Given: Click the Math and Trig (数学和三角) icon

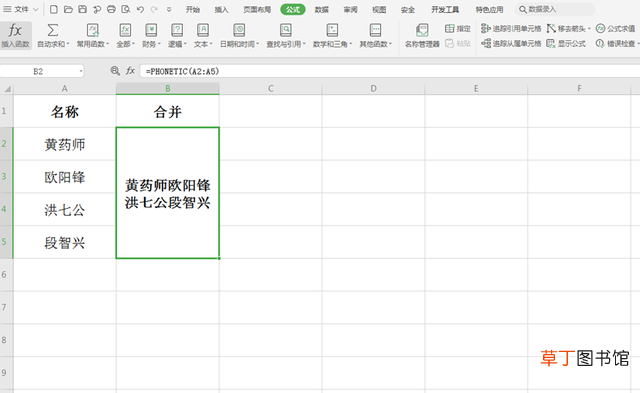Looking at the screenshot, I should [x=332, y=30].
